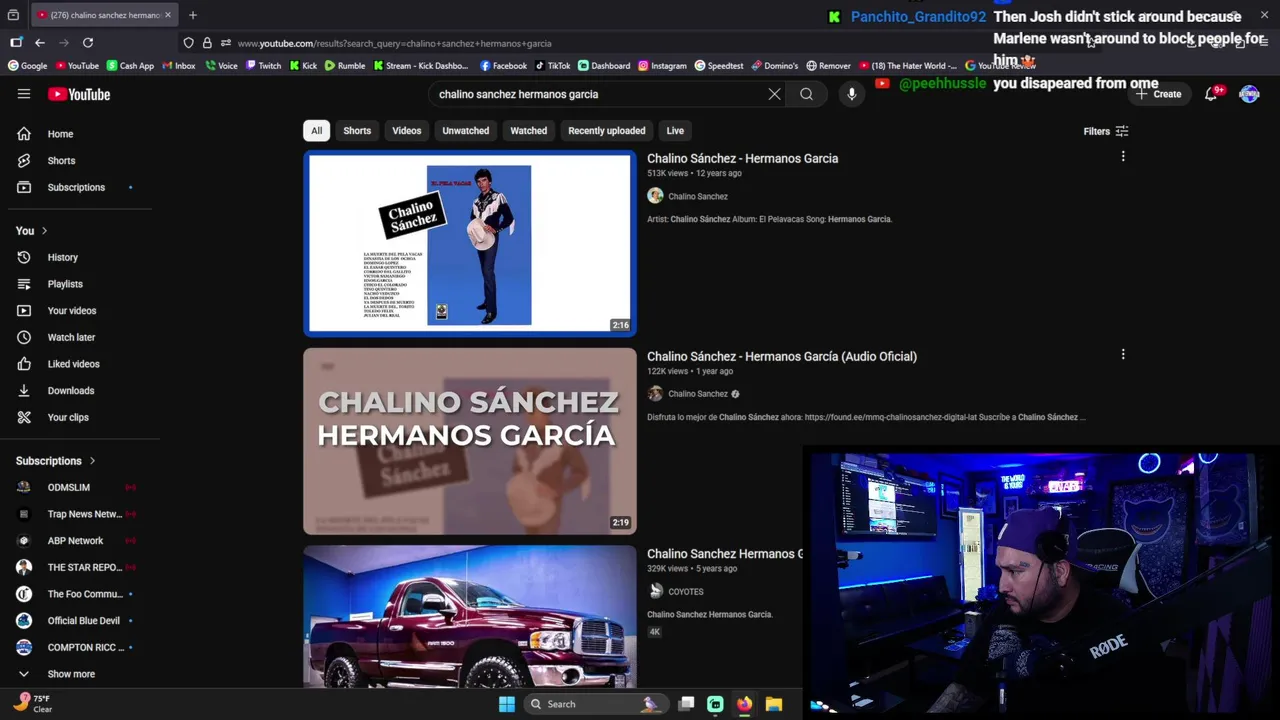Screen dimensions: 1280x720
Task: Open the Speedtest bookmark
Action: [x=719, y=66]
